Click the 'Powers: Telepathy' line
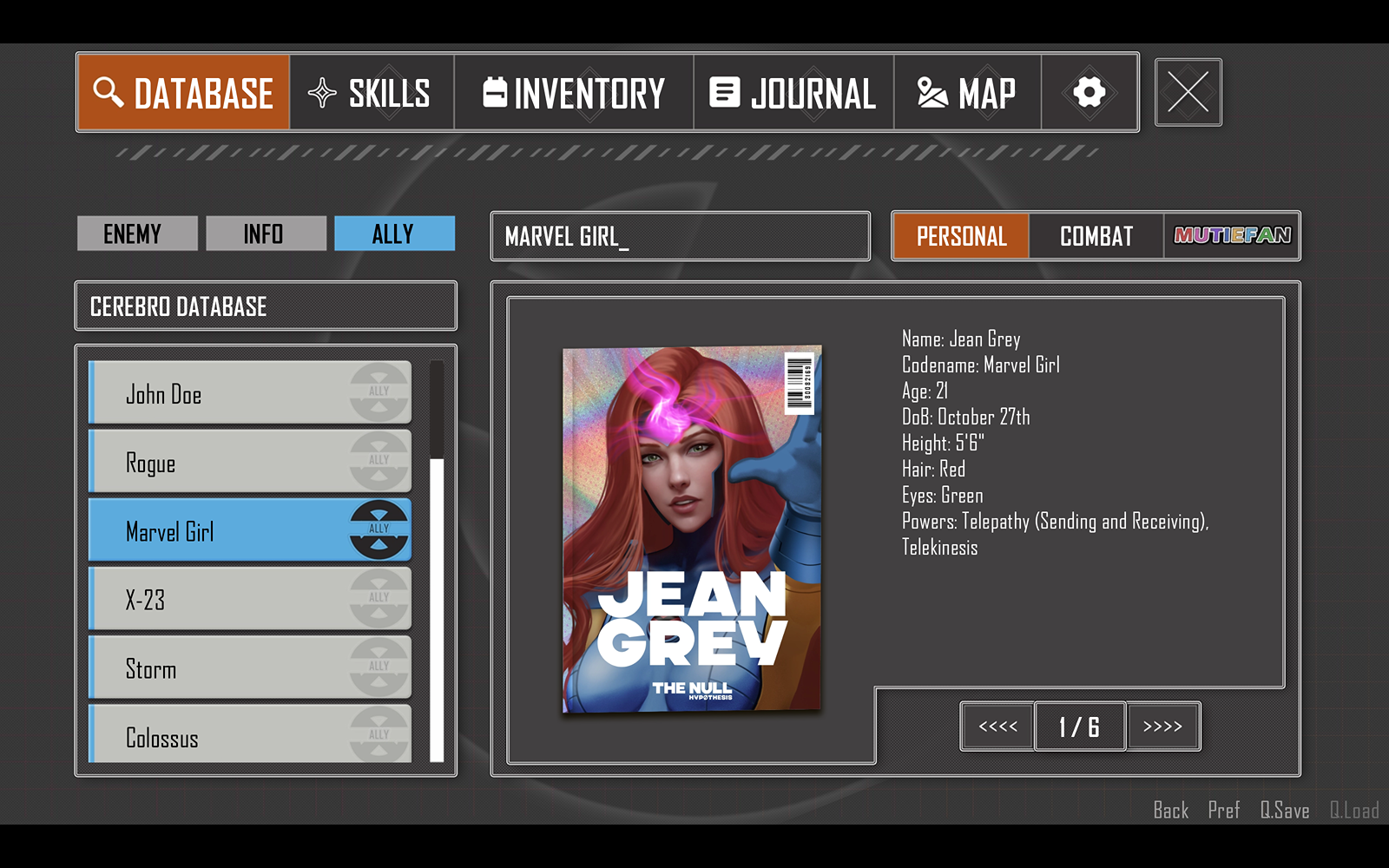 click(1056, 521)
